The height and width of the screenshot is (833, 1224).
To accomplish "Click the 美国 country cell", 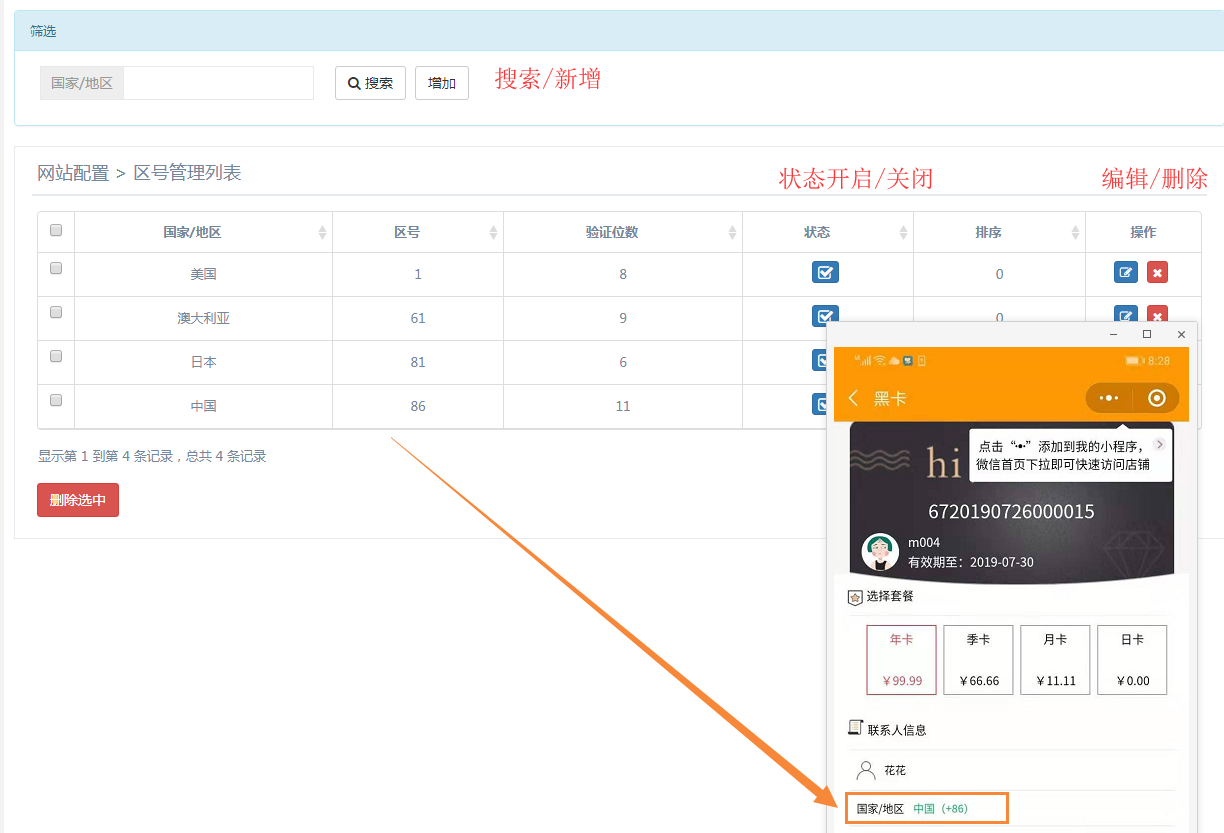I will [204, 274].
